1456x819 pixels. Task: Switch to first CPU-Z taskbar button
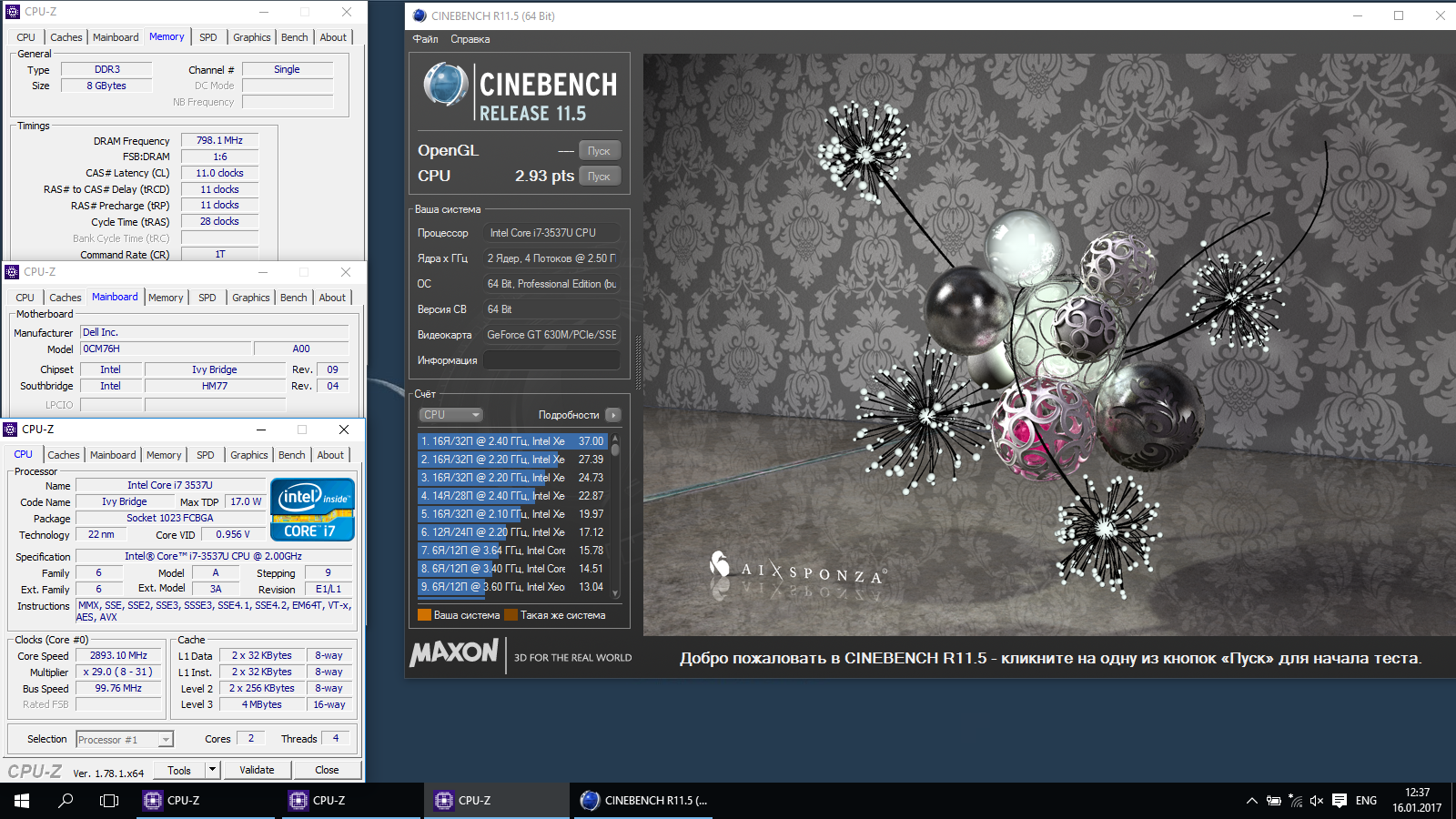pos(206,801)
